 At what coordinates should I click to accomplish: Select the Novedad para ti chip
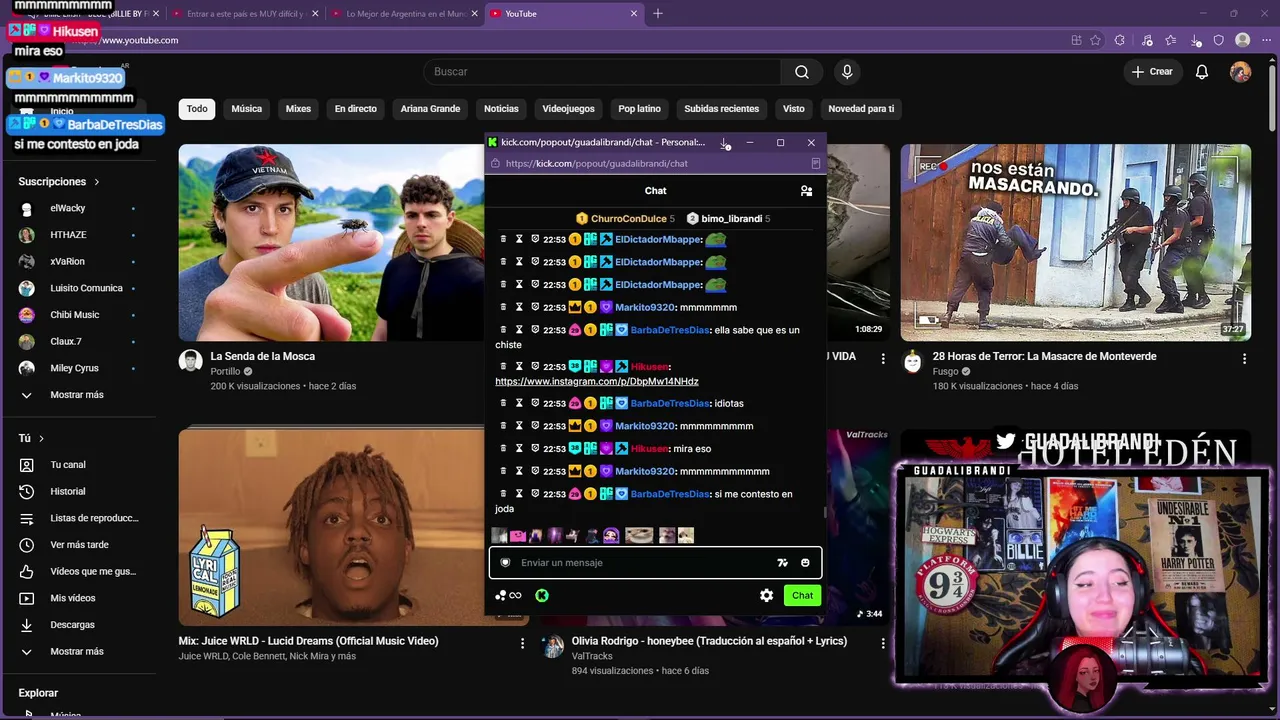click(x=861, y=109)
